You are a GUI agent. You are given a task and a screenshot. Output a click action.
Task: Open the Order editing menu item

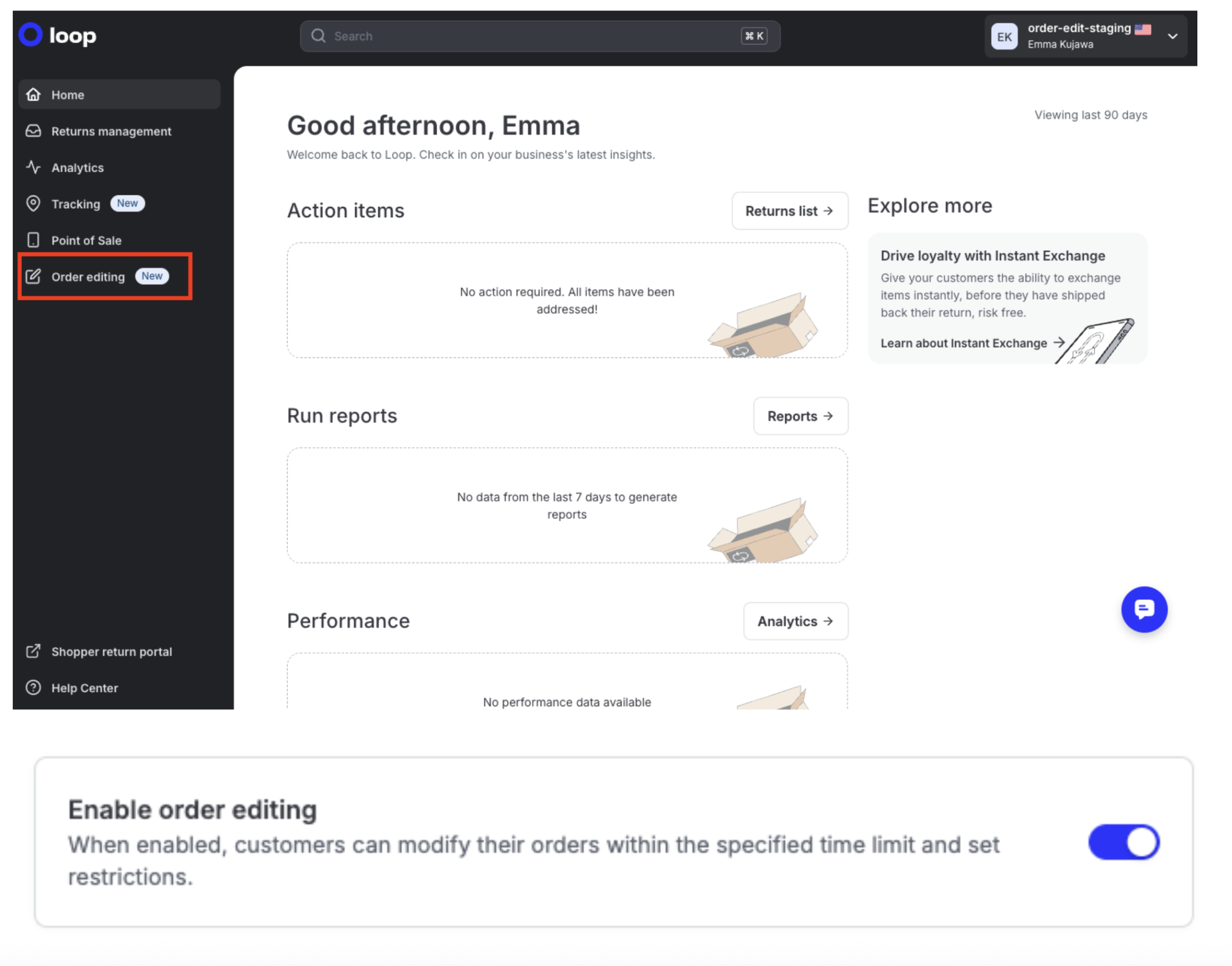coord(88,277)
